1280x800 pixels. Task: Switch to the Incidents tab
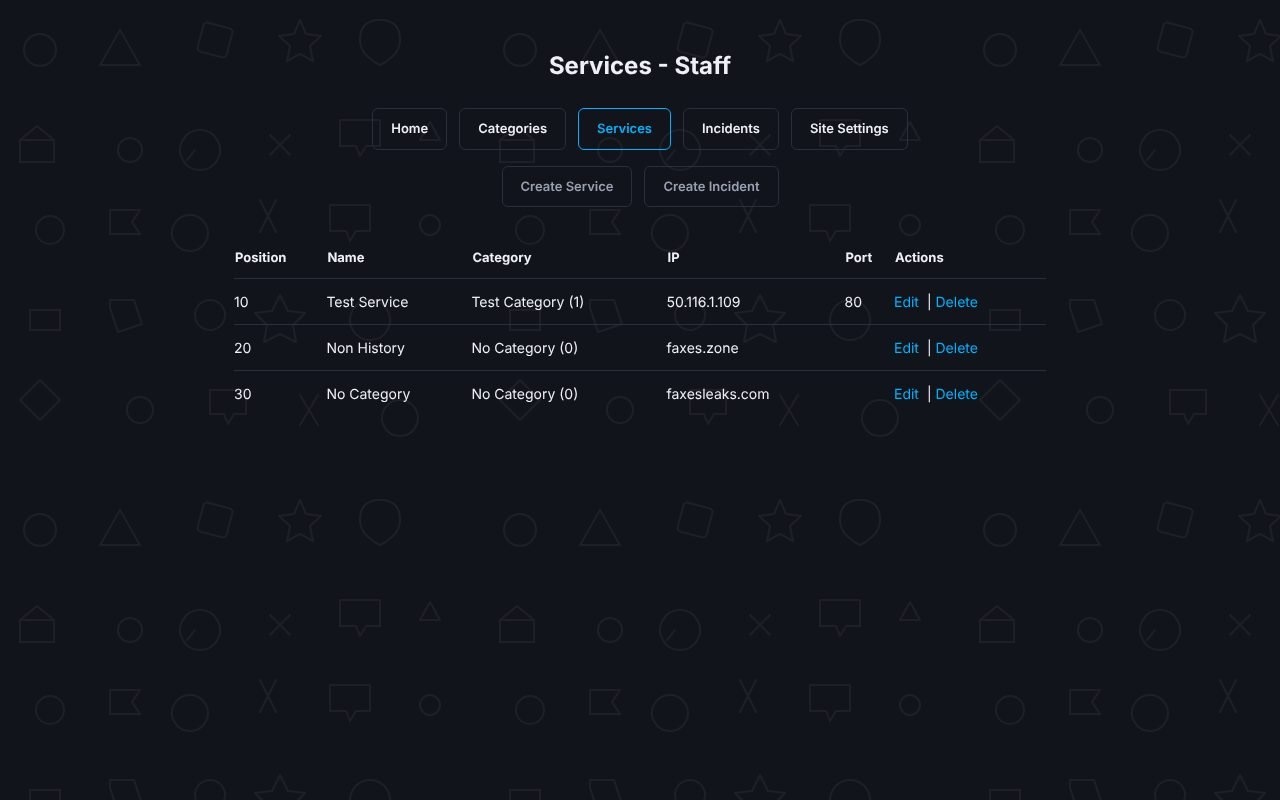point(730,129)
